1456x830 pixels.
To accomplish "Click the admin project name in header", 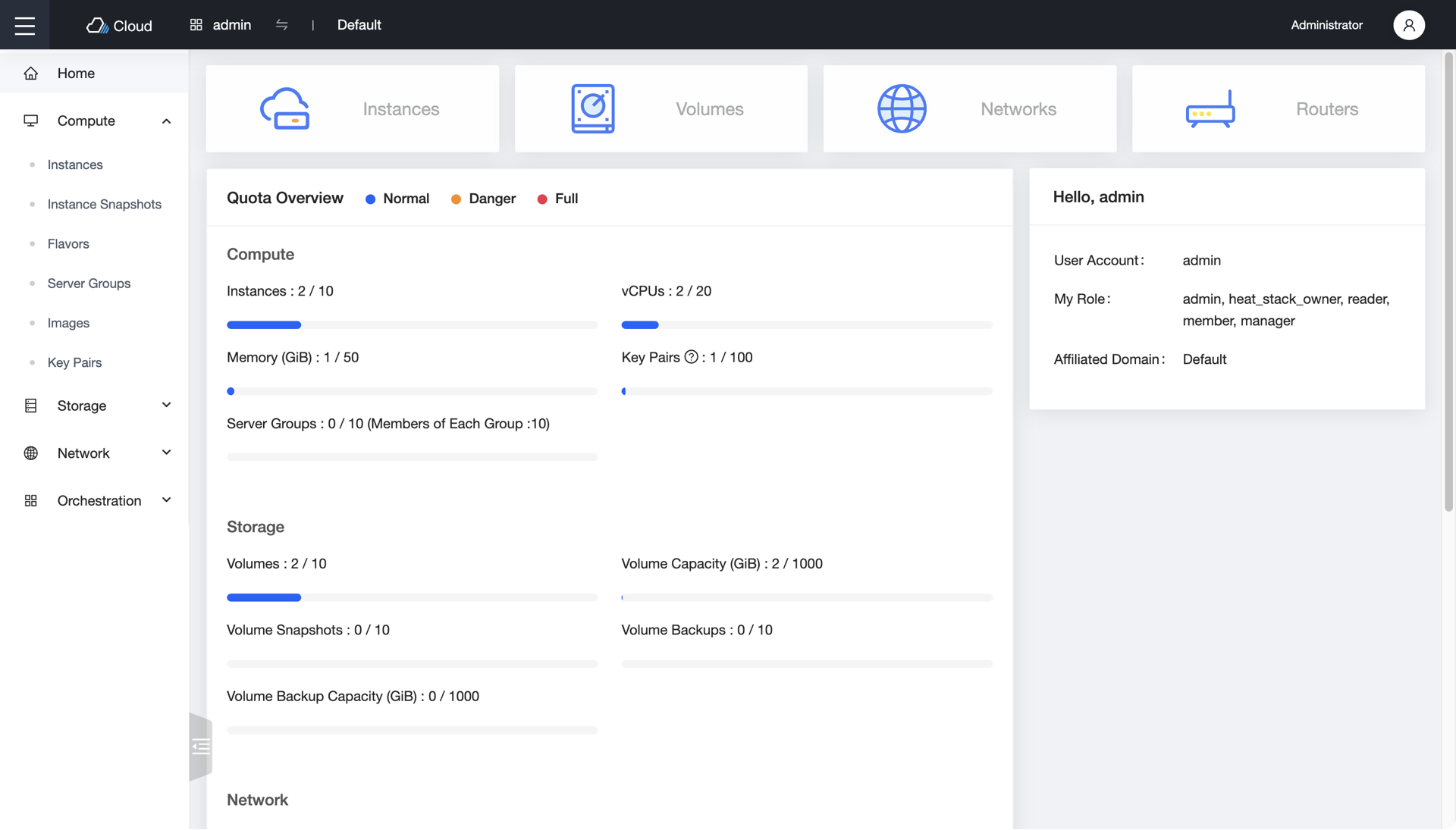I will point(232,25).
